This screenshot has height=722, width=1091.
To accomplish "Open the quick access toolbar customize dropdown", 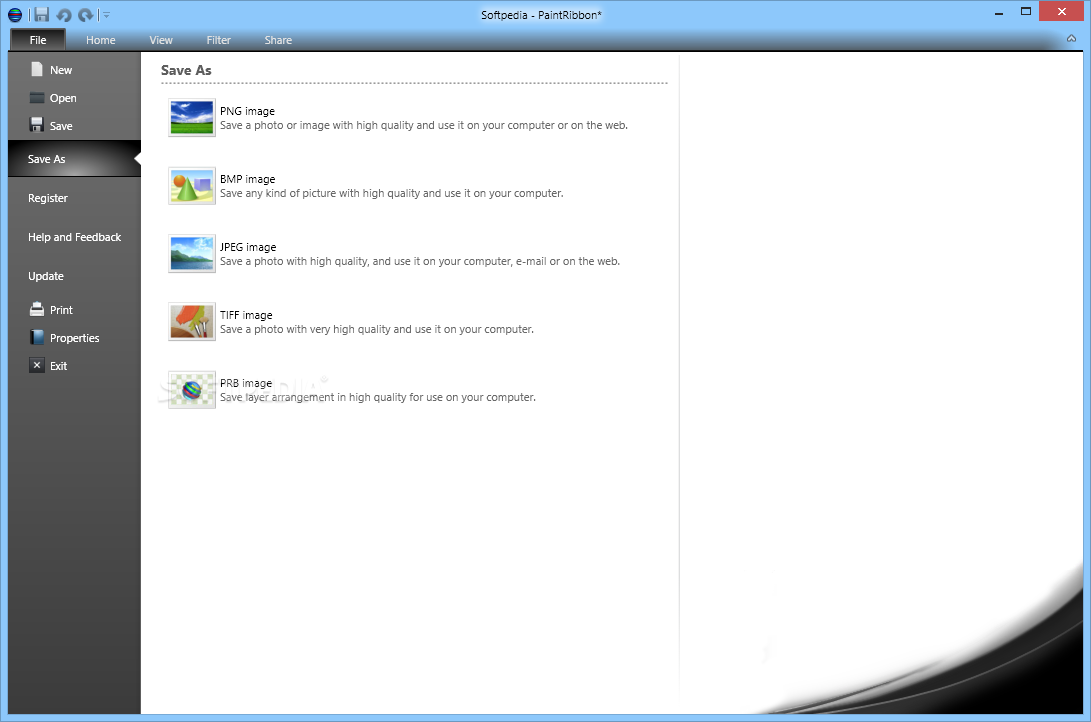I will 106,15.
